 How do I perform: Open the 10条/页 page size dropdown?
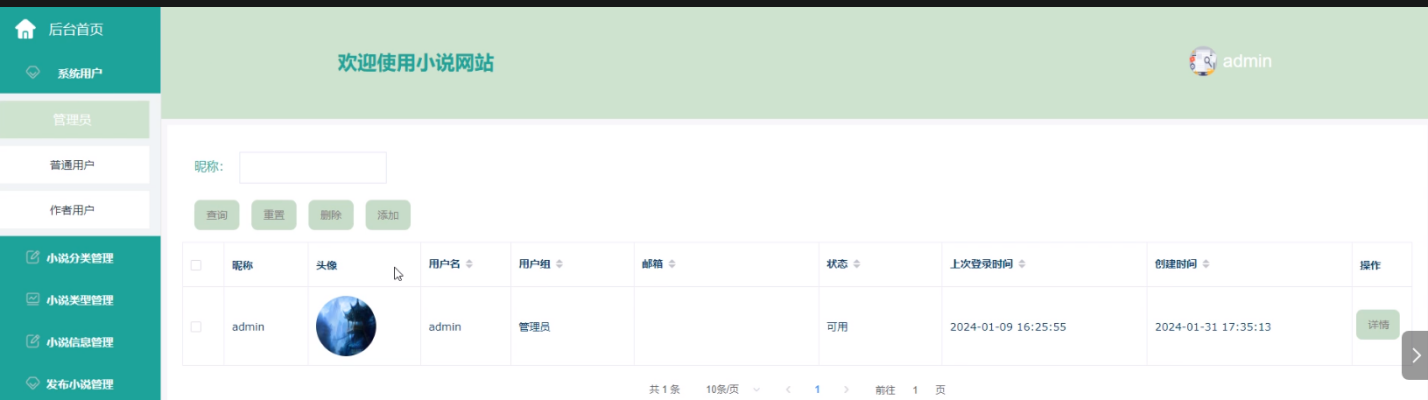tap(733, 389)
